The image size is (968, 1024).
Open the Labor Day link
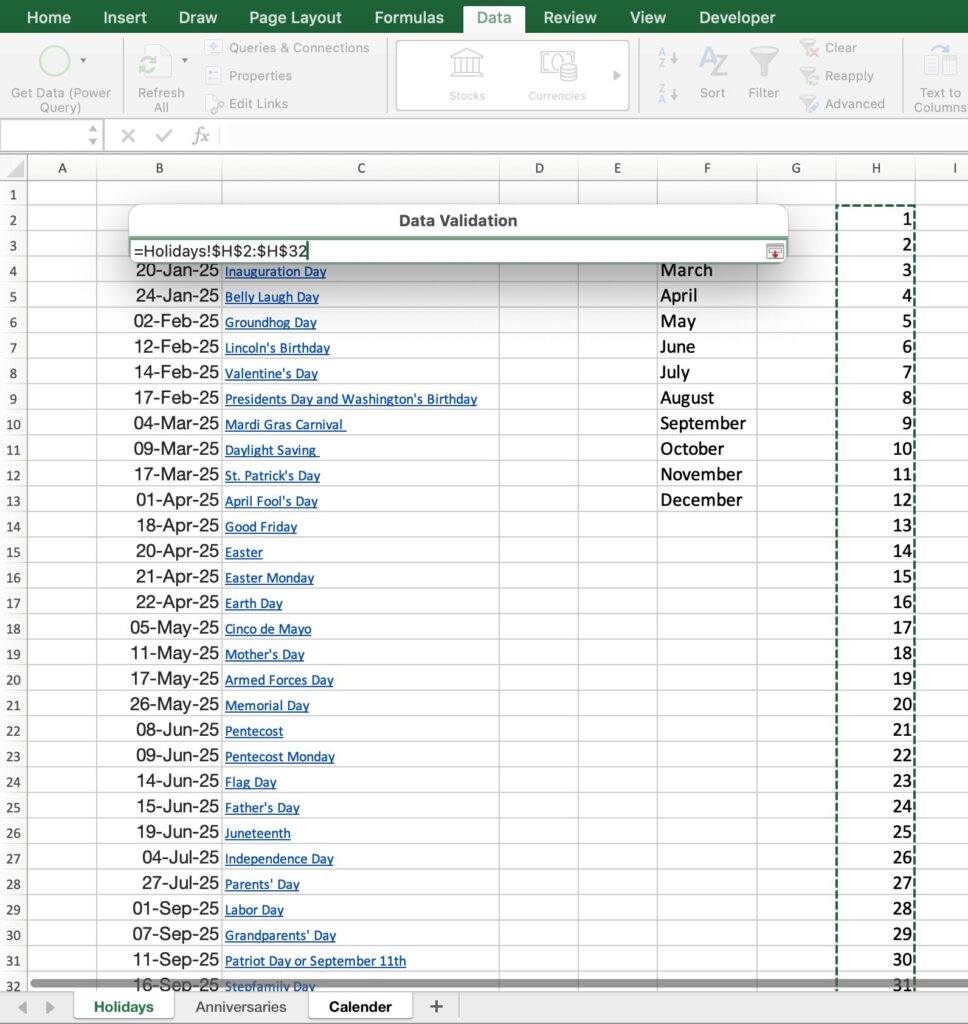pos(254,910)
